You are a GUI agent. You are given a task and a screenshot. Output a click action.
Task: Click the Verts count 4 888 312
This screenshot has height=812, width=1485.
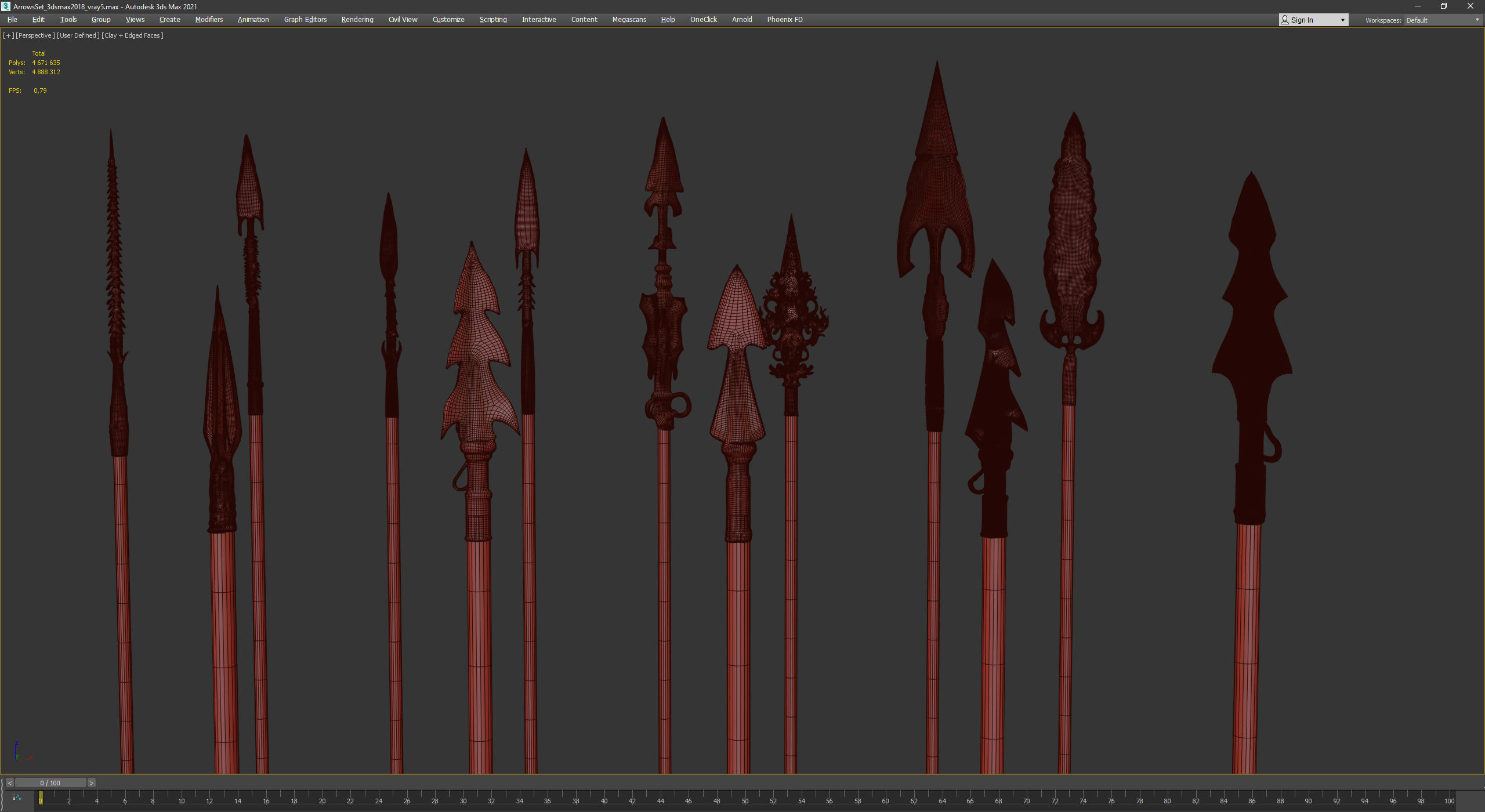pos(46,72)
